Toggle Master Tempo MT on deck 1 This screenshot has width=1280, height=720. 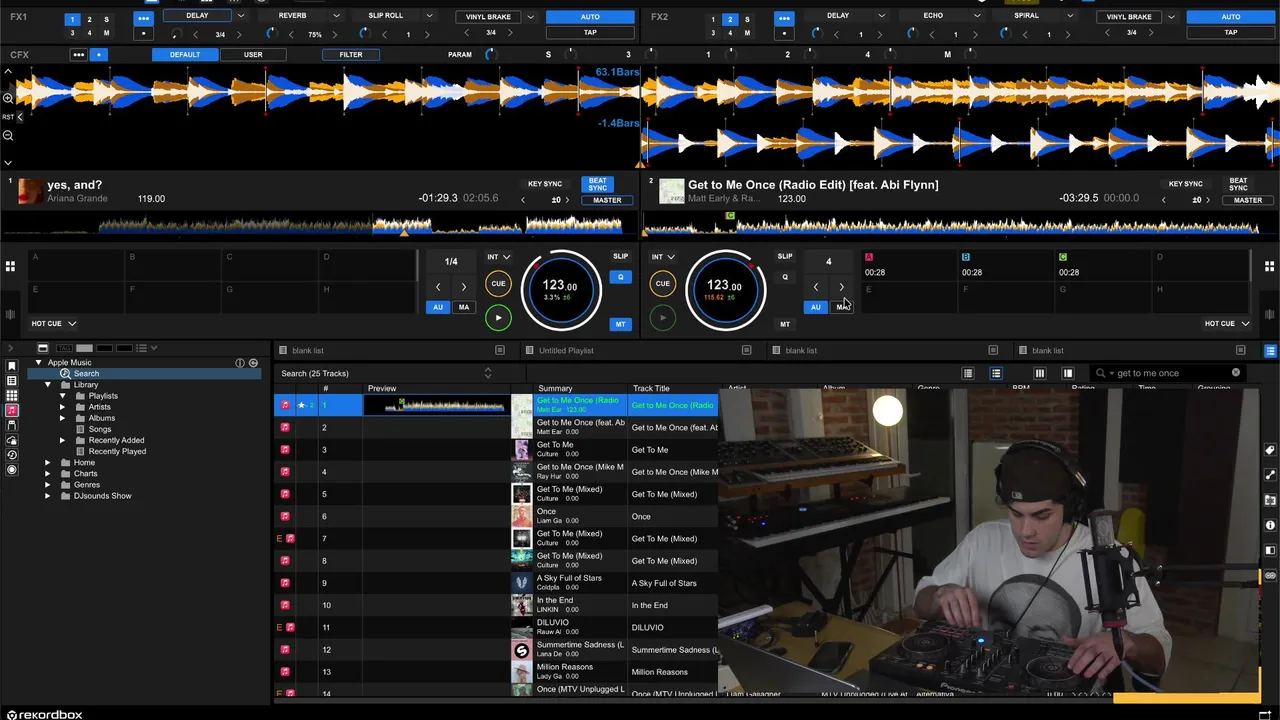pos(620,324)
